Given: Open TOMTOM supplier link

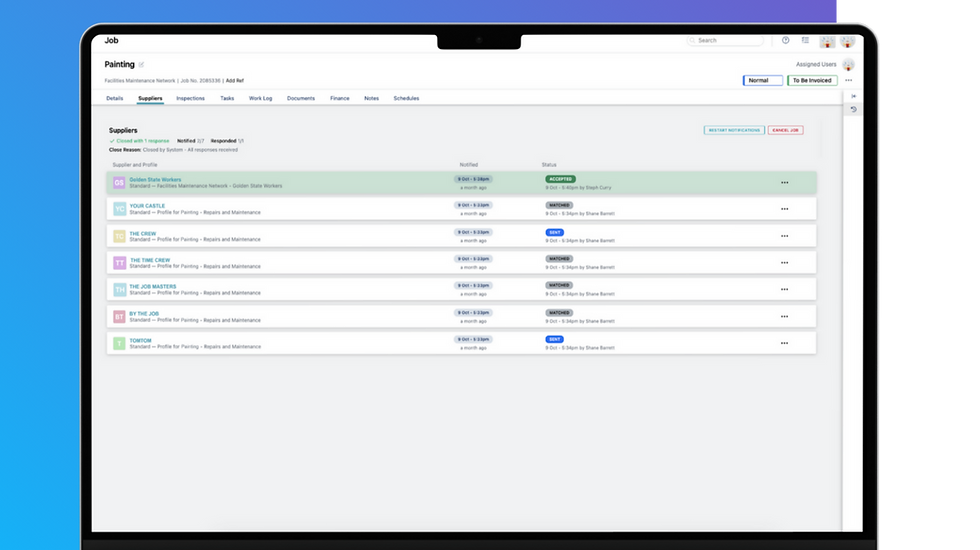Looking at the screenshot, I should [140, 340].
